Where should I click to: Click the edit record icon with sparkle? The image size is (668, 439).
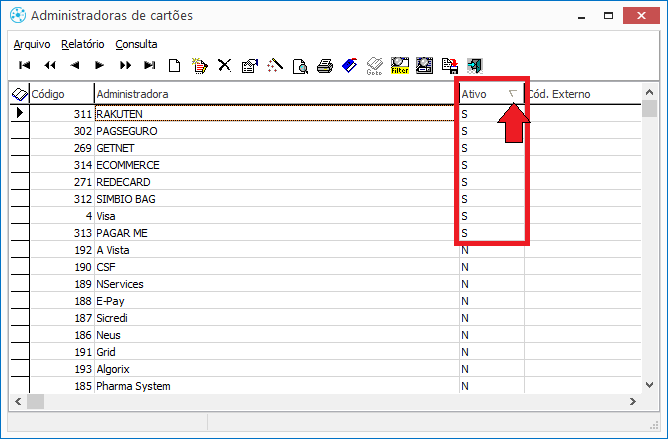point(200,66)
